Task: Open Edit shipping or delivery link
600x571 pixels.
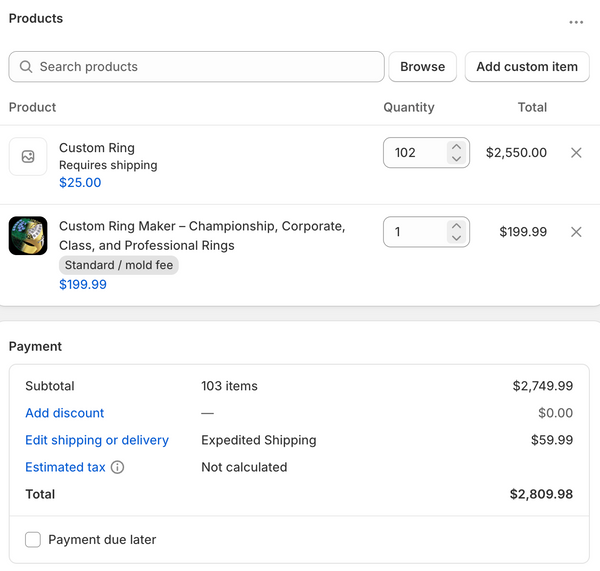Action: click(97, 440)
